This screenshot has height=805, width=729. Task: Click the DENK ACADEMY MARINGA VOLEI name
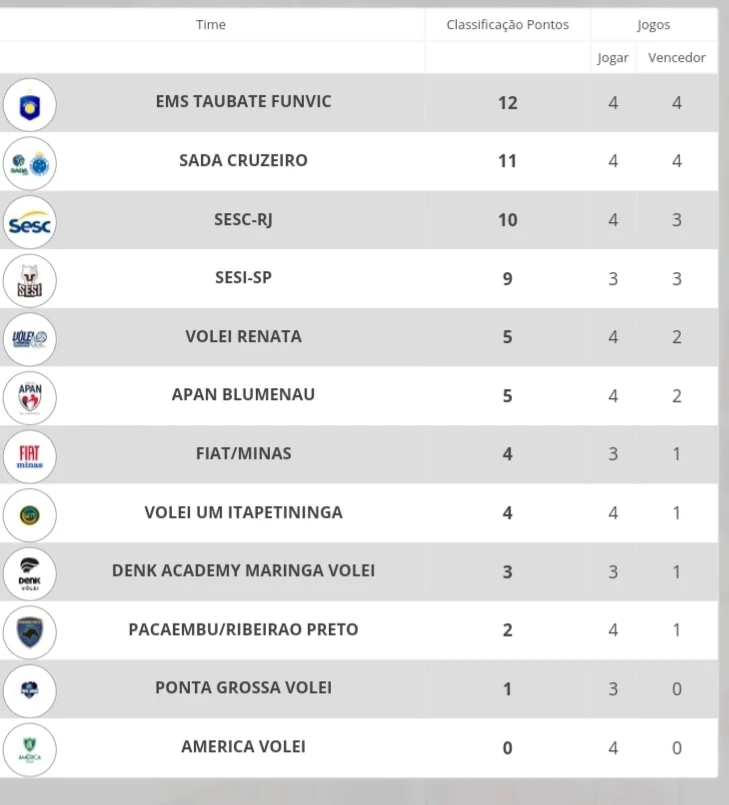[x=243, y=570]
